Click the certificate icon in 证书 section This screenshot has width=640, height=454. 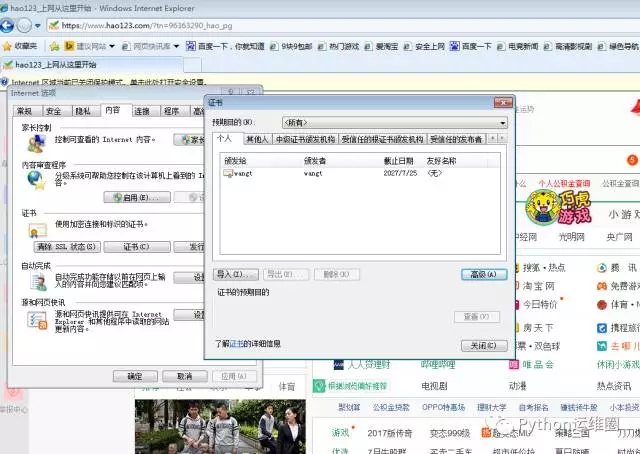[38, 231]
